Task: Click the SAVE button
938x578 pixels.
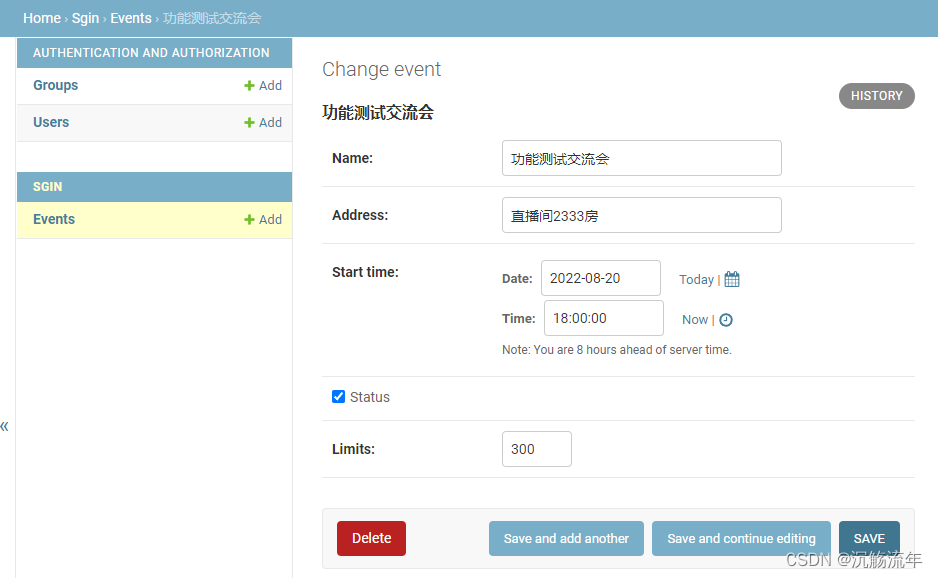Action: point(869,539)
